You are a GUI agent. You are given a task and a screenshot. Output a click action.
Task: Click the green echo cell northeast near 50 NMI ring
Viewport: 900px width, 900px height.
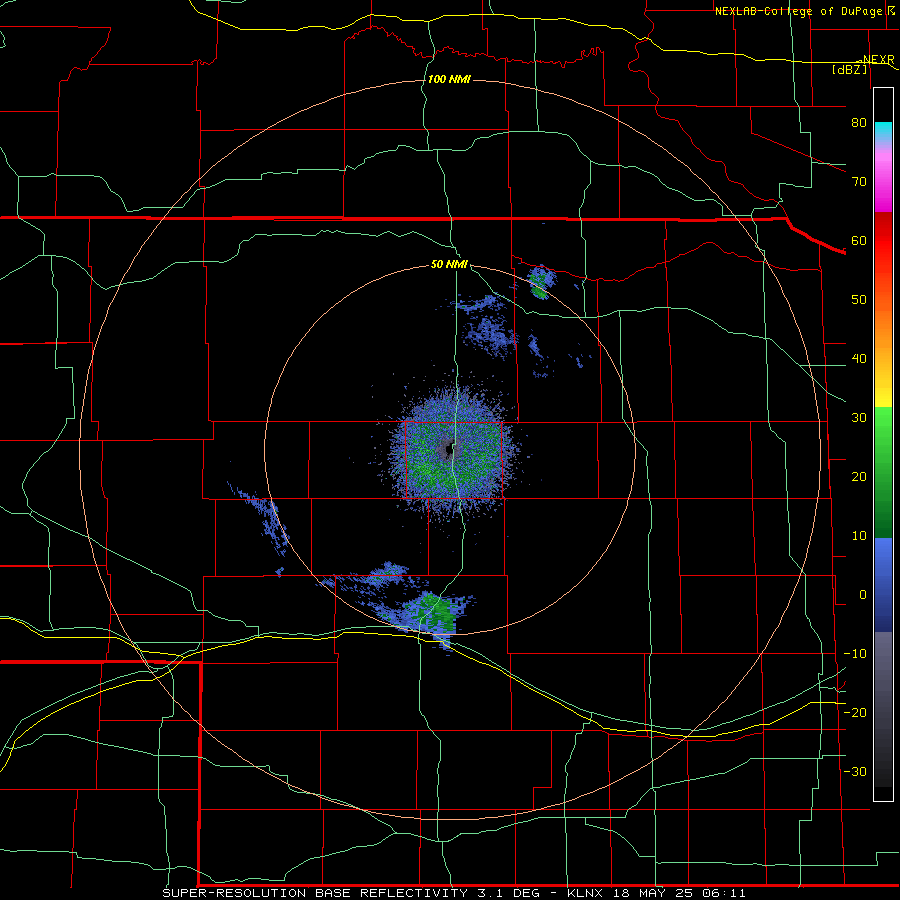point(540,285)
